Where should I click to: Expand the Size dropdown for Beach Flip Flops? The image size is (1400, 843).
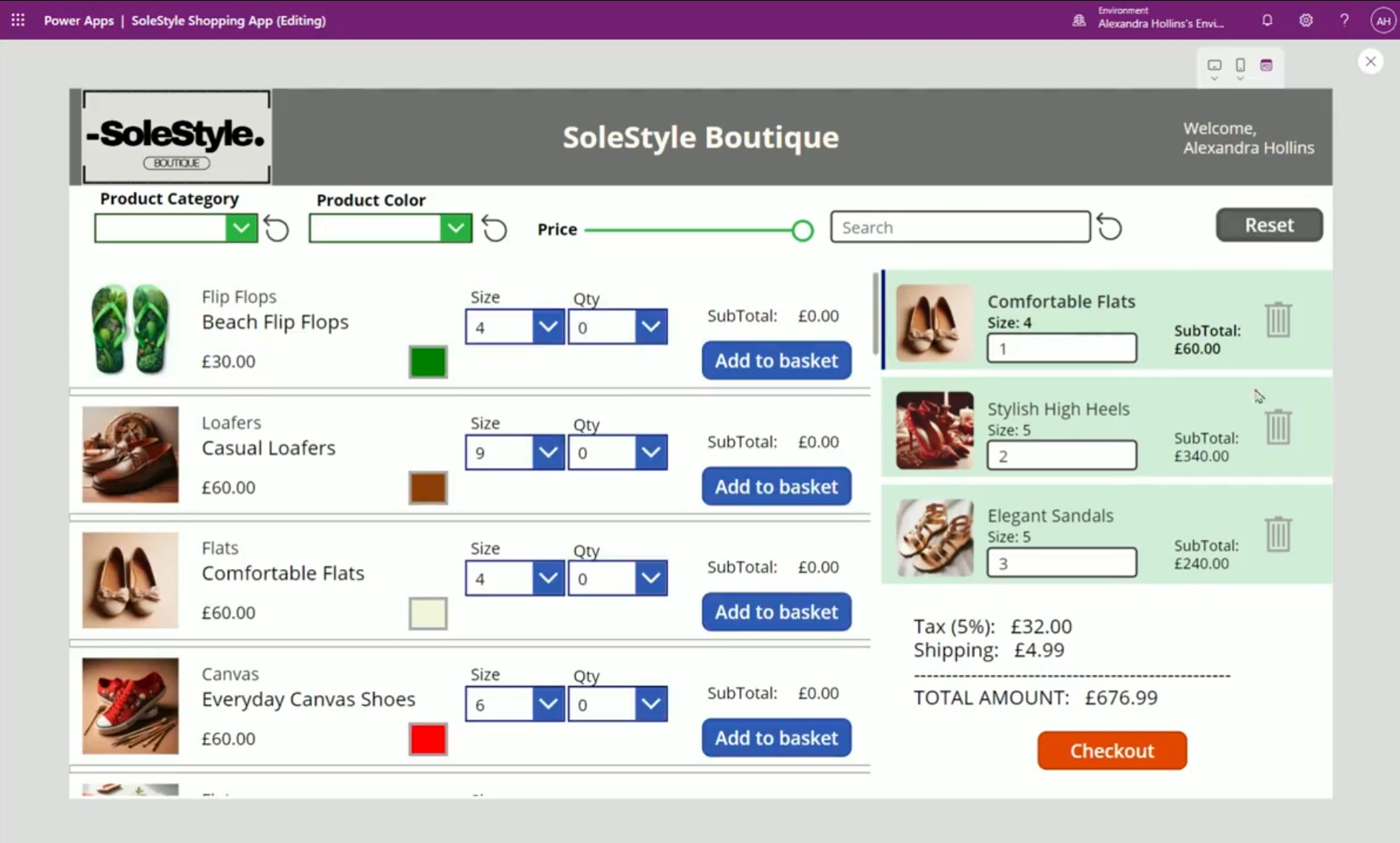coord(548,326)
